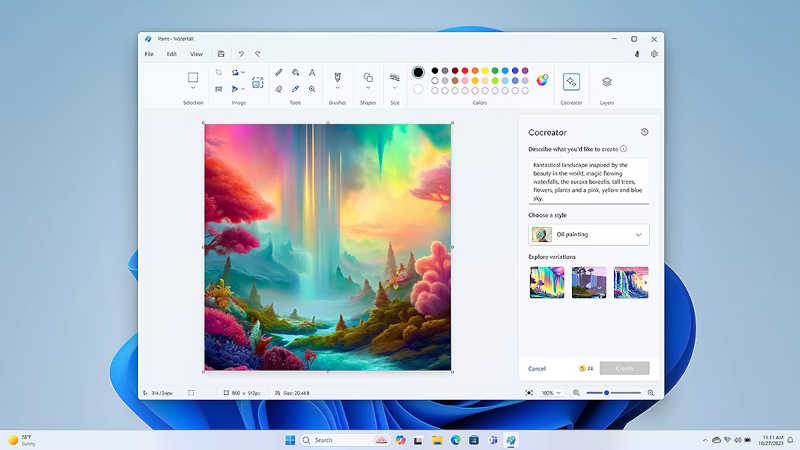Image resolution: width=800 pixels, height=450 pixels.
Task: Click the zoom slider handle
Action: pos(606,393)
